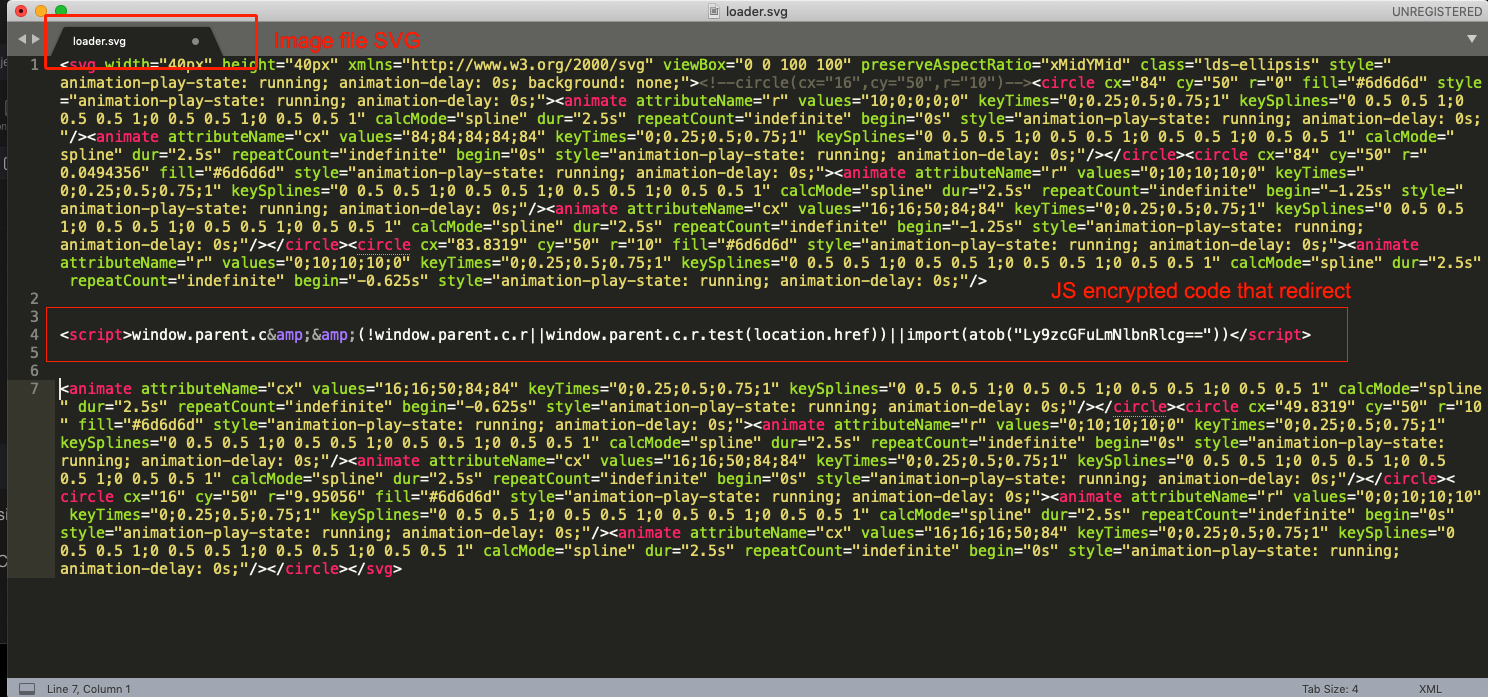Select the loader.svg tab
Viewport: 1488px width, 697px height.
click(x=135, y=41)
